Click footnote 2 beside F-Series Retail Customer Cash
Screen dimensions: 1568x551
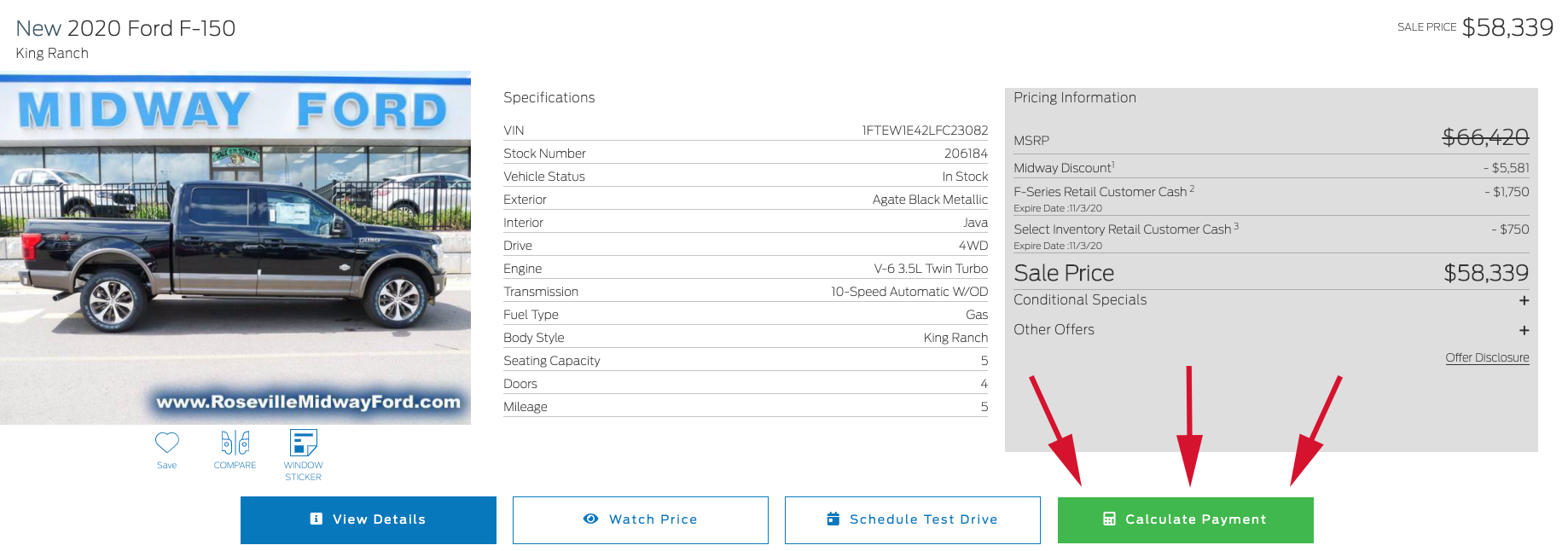[x=1192, y=188]
